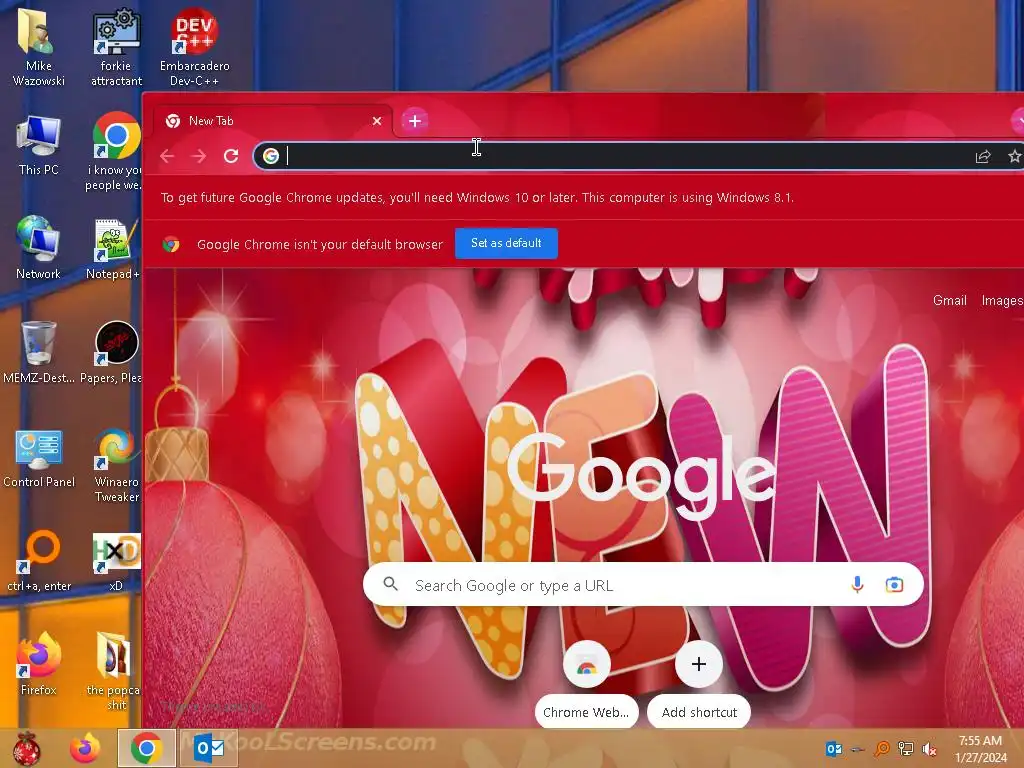
Task: Click Set as default button
Action: 506,243
